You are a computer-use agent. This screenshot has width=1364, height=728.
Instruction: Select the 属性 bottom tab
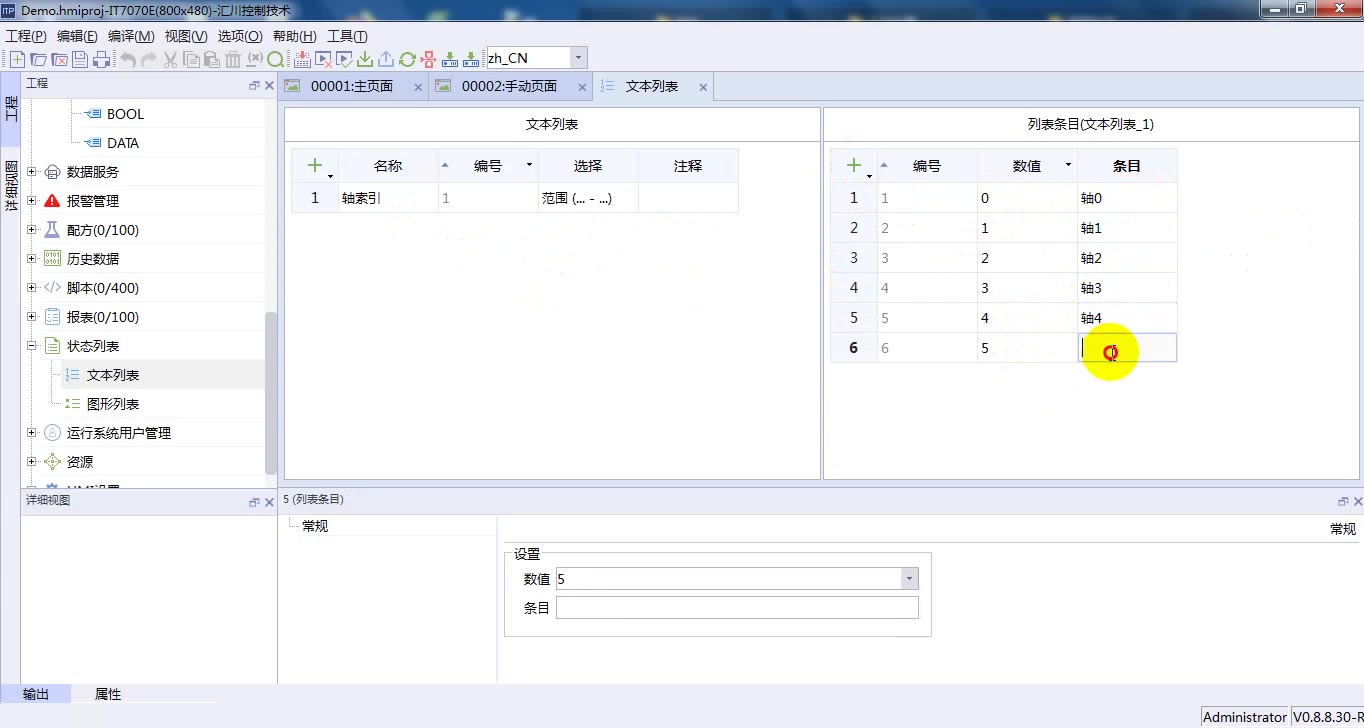point(108,694)
